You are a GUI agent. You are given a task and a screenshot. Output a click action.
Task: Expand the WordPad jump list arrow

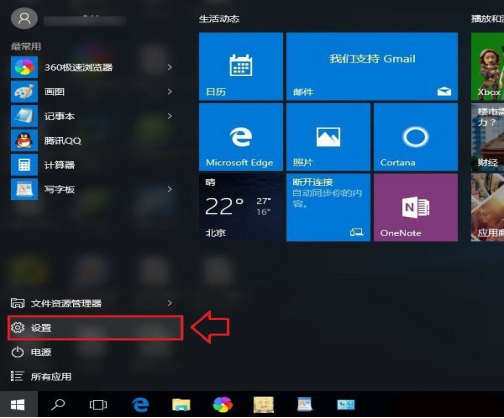coord(170,189)
